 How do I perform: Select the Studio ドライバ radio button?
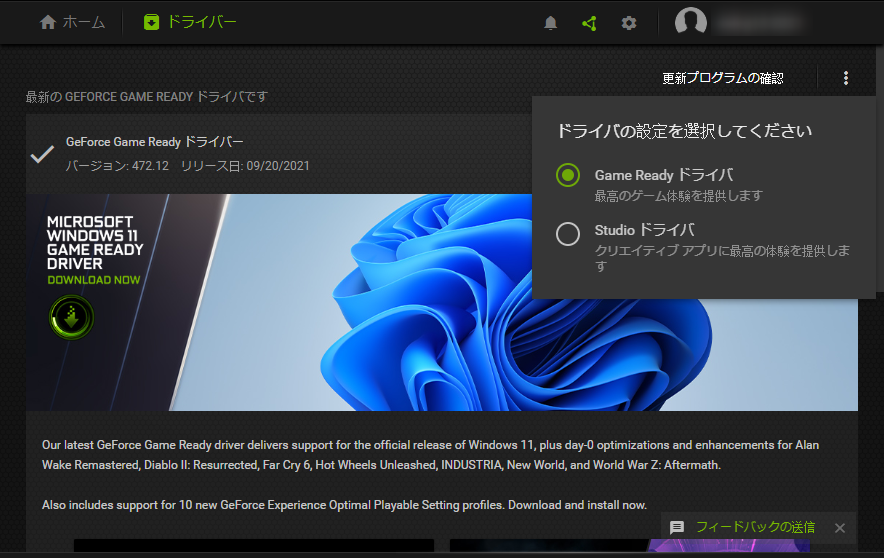(568, 233)
